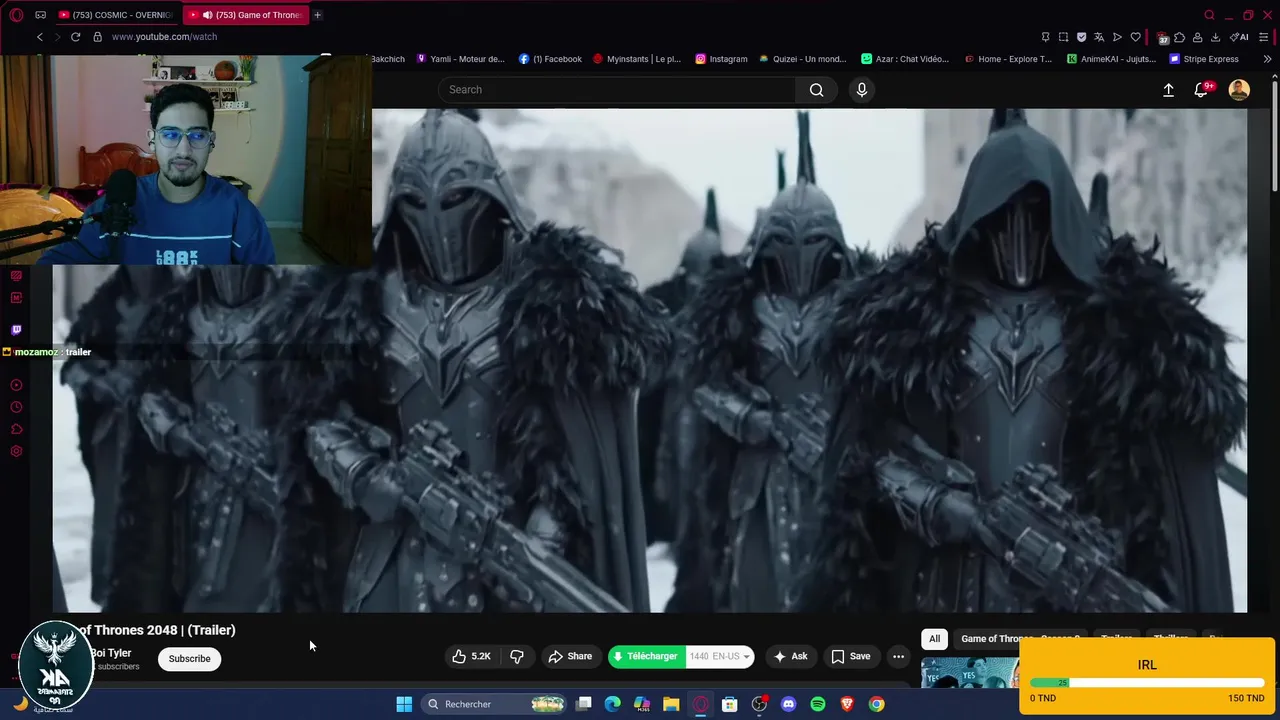Viewport: 1280px width, 720px height.
Task: Open the Azar Chat Vidéo bookmark
Action: 905,59
